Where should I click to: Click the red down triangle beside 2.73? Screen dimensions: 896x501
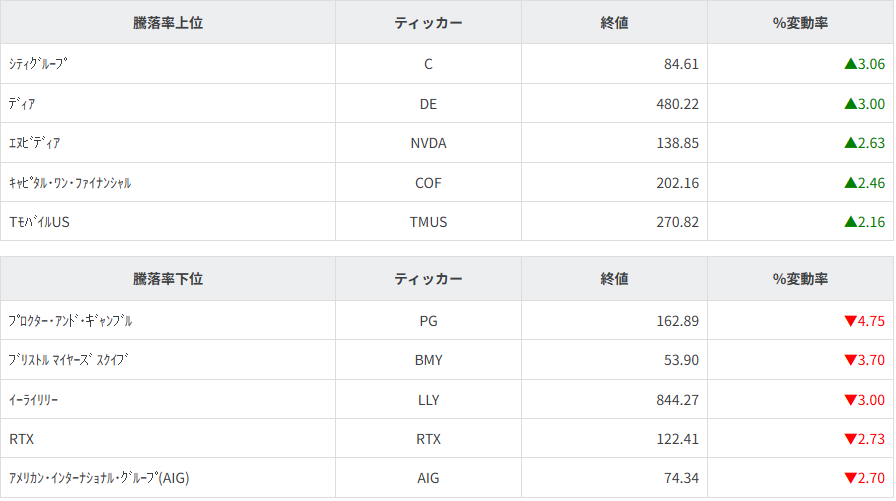click(850, 439)
